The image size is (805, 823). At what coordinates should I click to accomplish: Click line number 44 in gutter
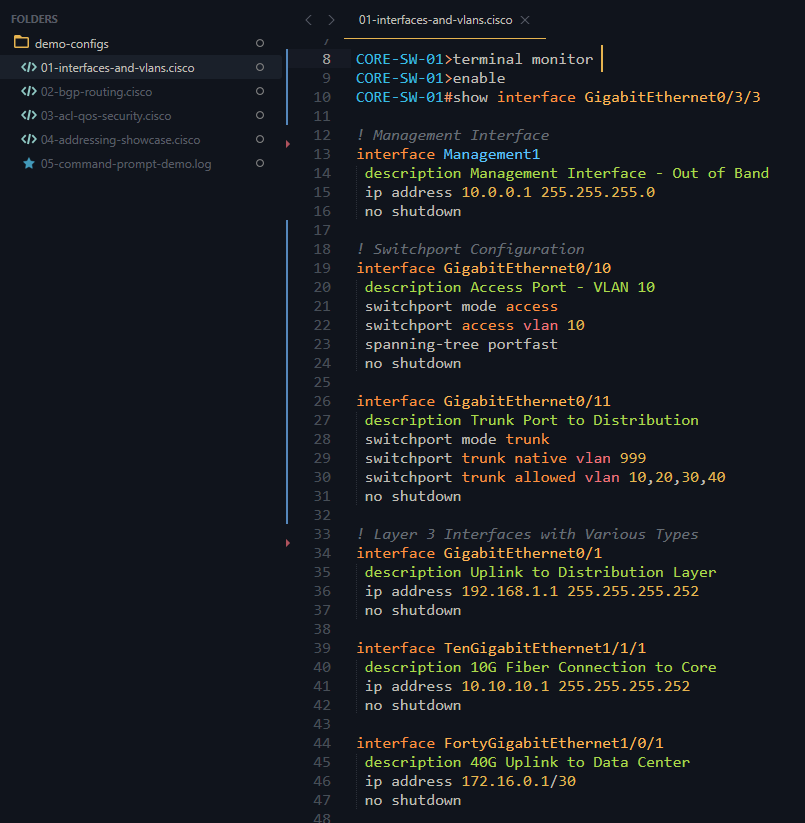click(322, 743)
